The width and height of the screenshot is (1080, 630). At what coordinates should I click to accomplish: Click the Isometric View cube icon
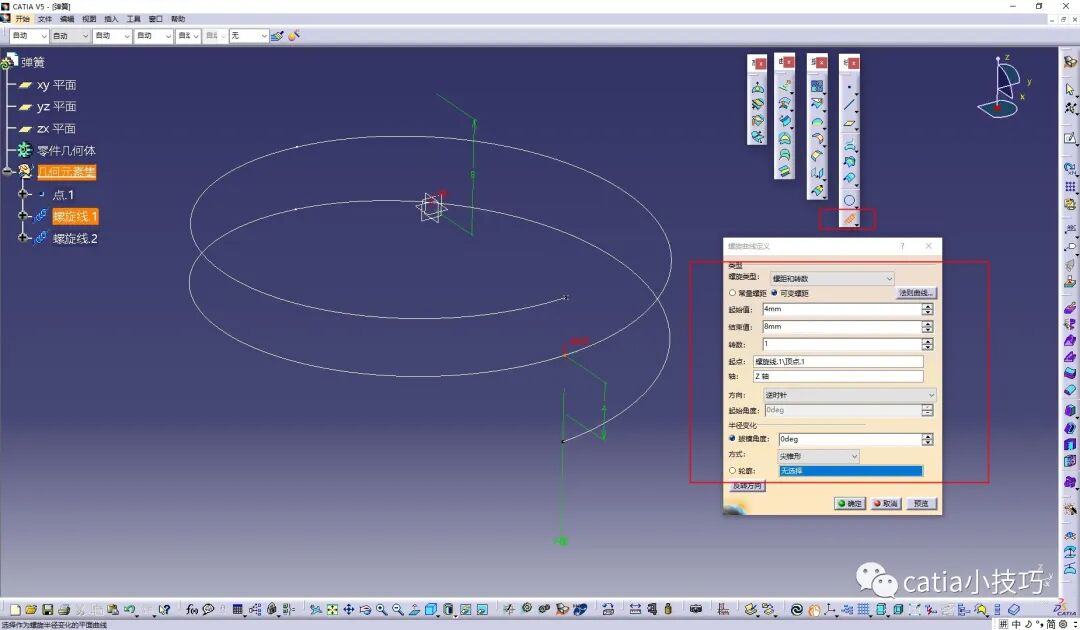[x=431, y=609]
